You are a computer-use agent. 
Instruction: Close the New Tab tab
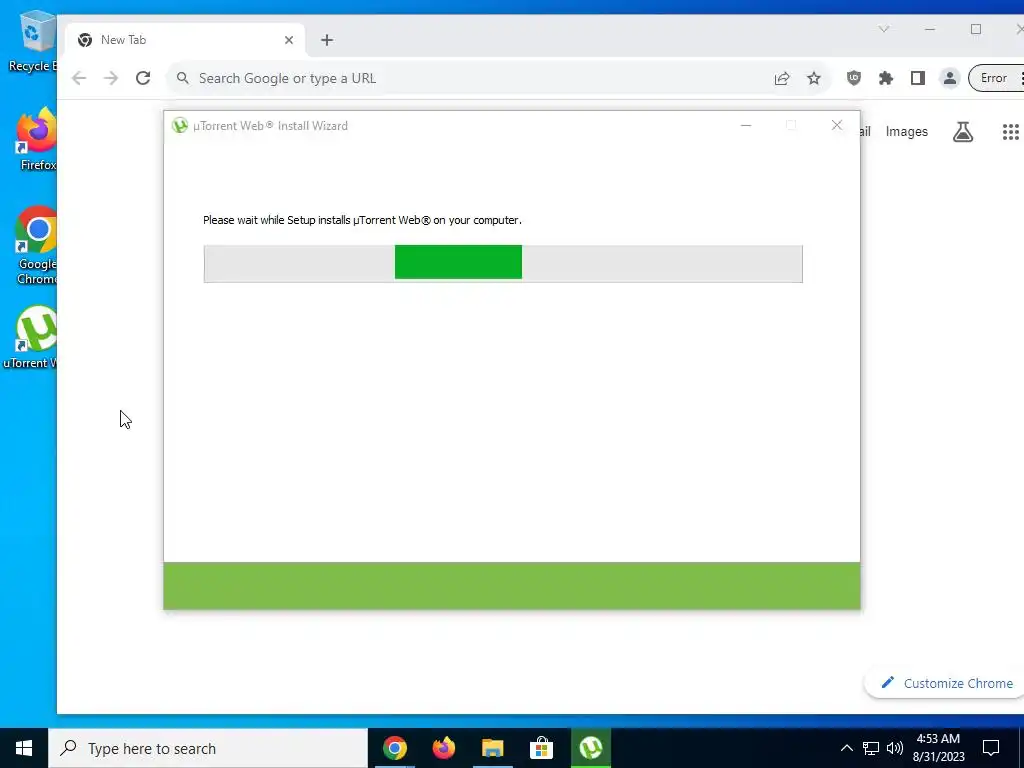289,40
